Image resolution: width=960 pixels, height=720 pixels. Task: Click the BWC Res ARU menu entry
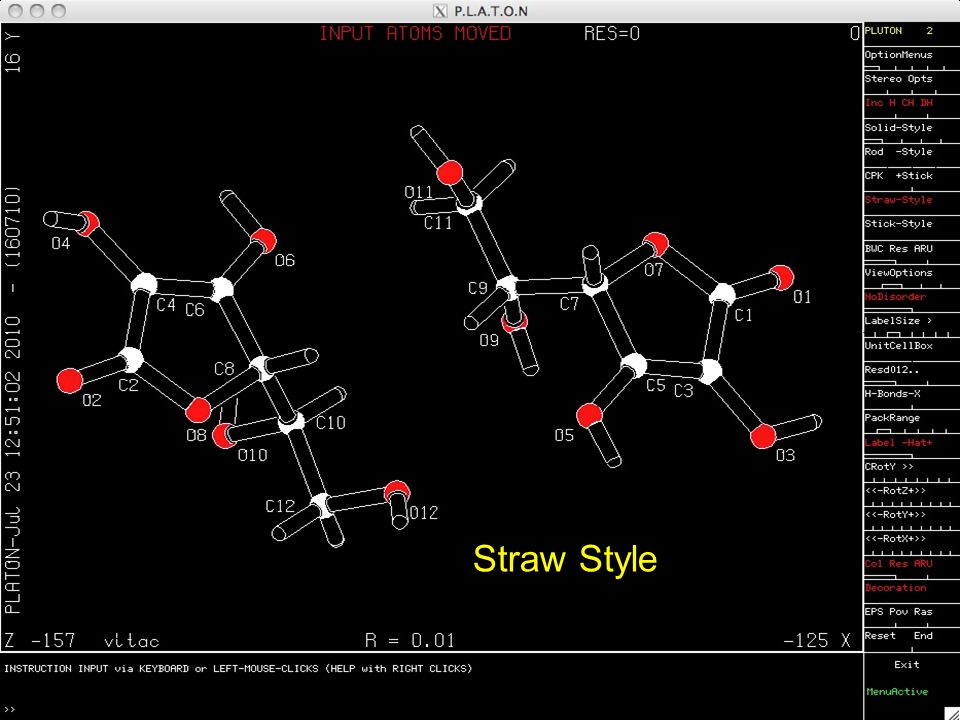tap(898, 249)
